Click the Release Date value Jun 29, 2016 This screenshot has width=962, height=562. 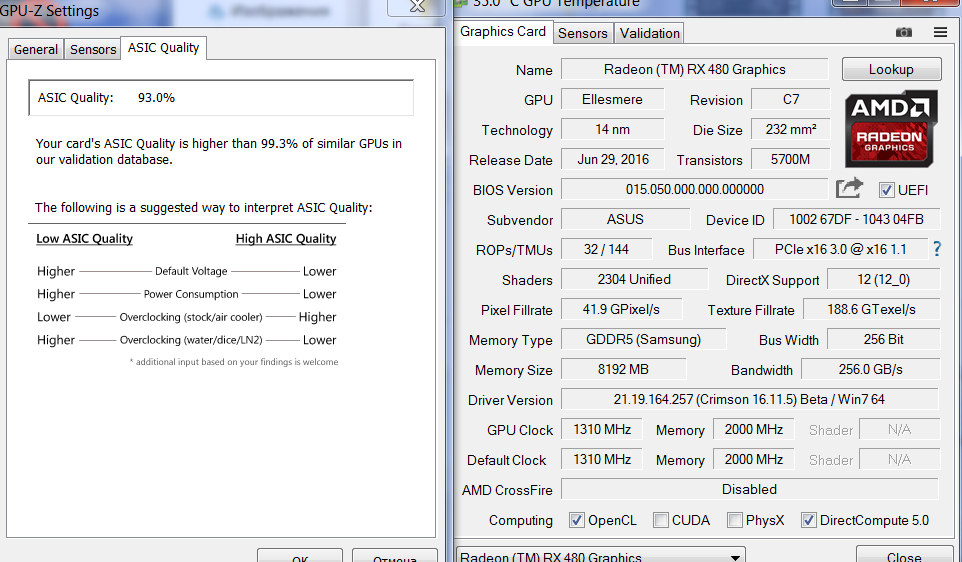tap(612, 160)
